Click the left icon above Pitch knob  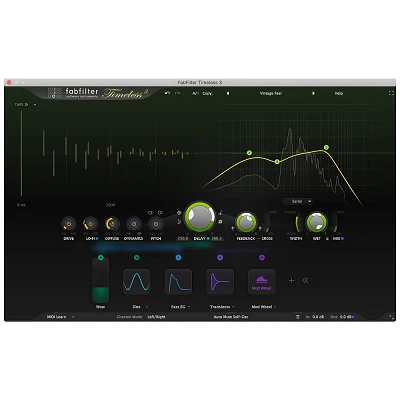coord(150,213)
